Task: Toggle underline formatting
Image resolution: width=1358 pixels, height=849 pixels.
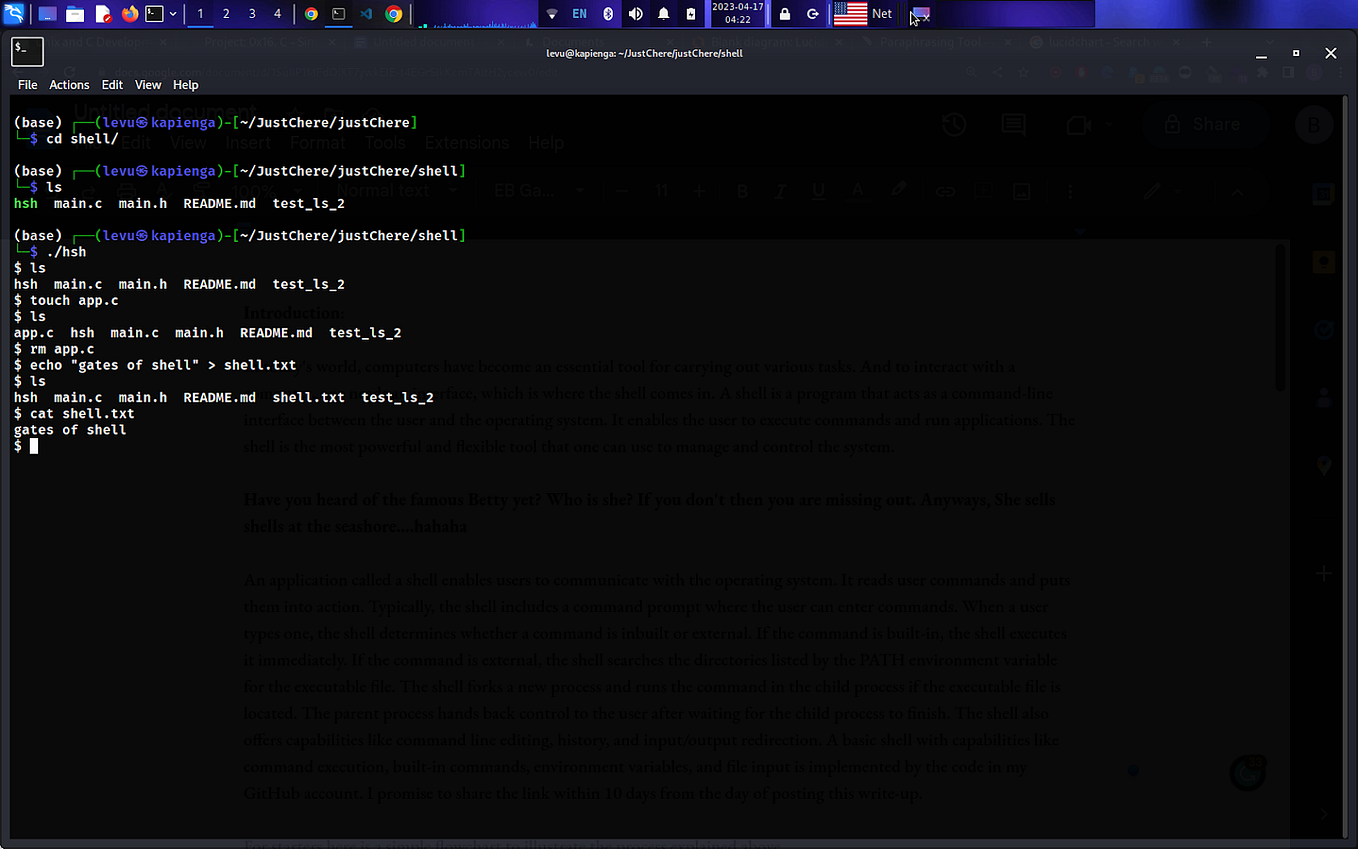Action: 818,190
